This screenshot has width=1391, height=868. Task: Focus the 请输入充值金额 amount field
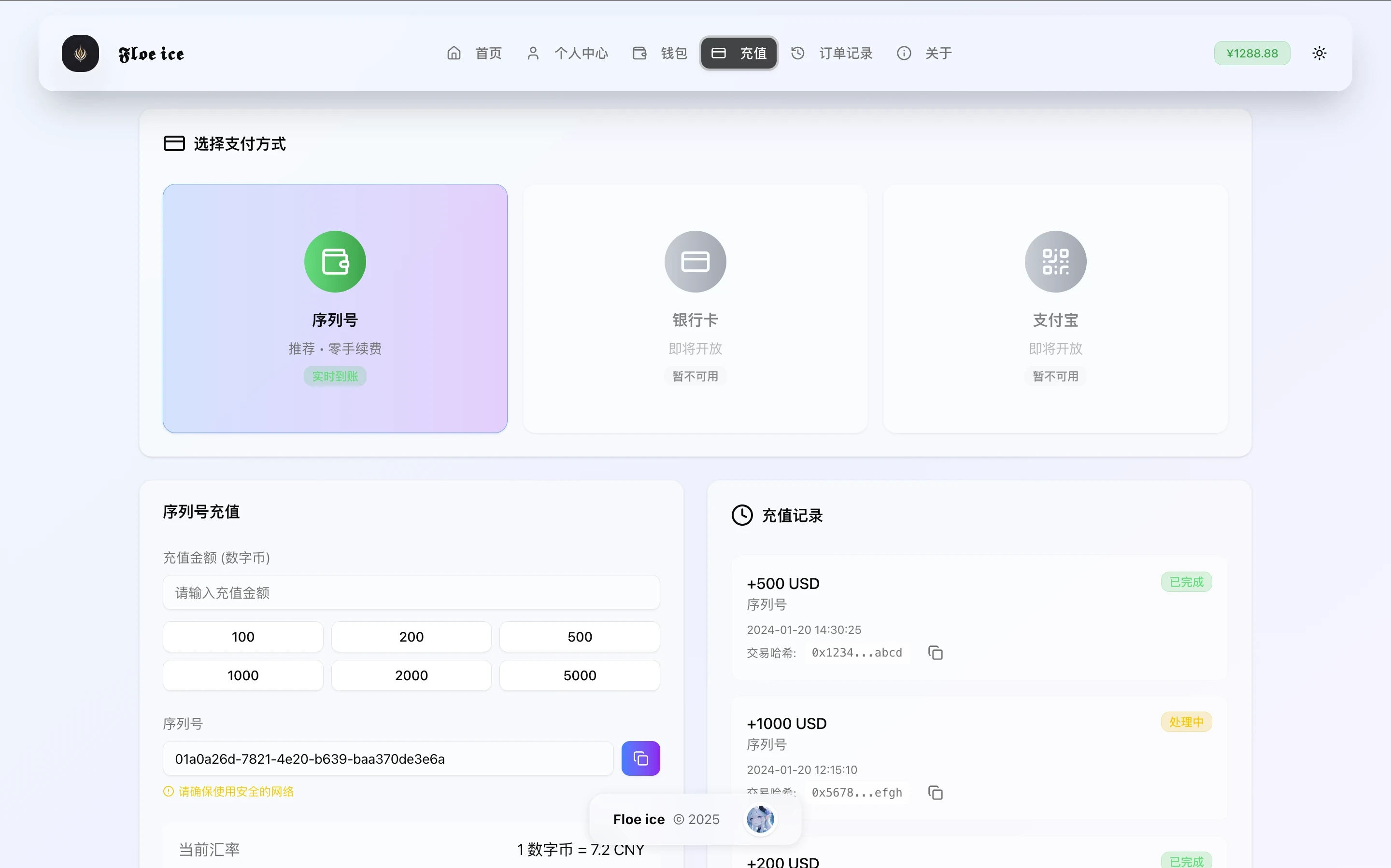tap(411, 592)
